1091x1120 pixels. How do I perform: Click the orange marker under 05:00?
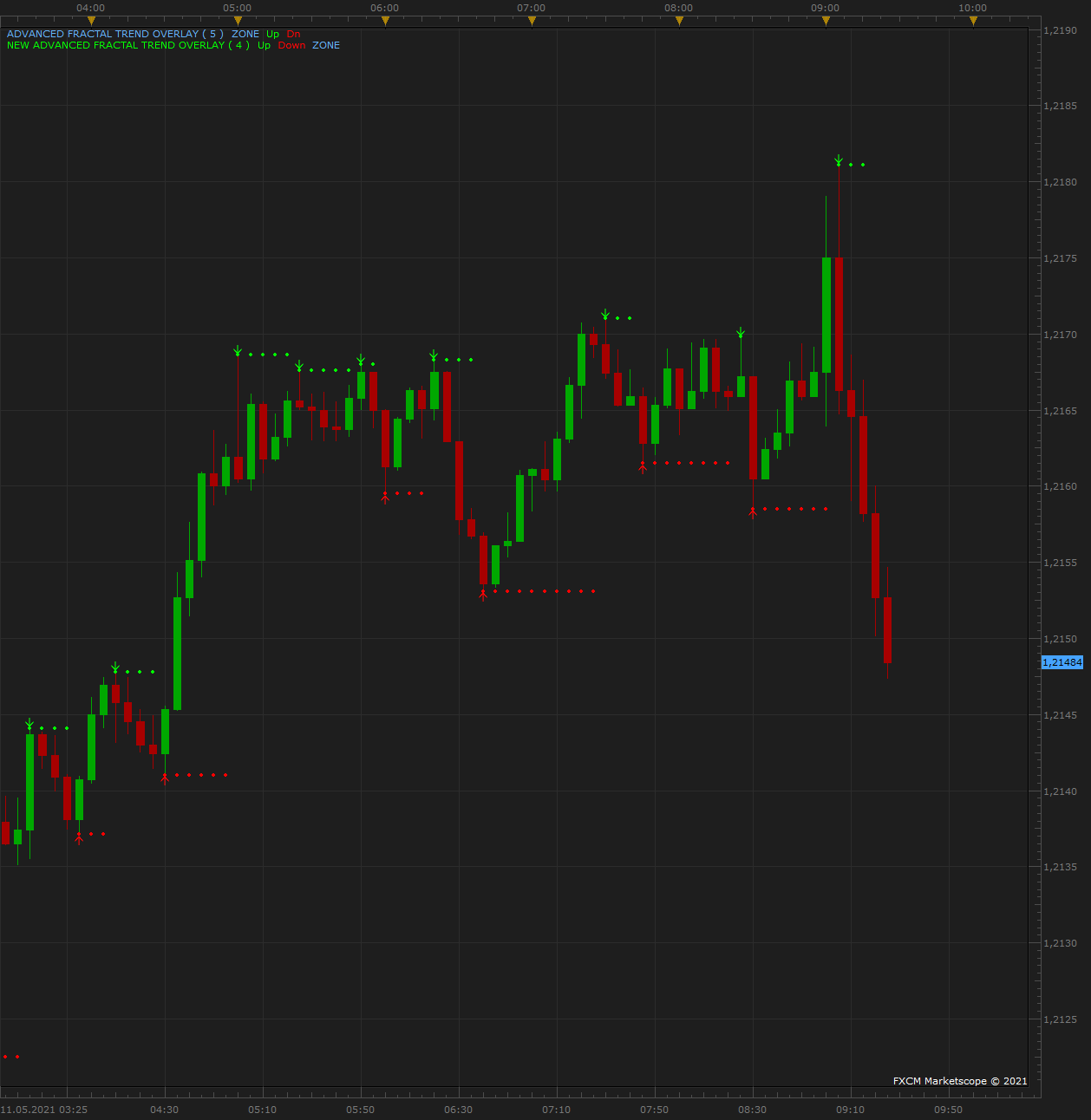click(238, 21)
